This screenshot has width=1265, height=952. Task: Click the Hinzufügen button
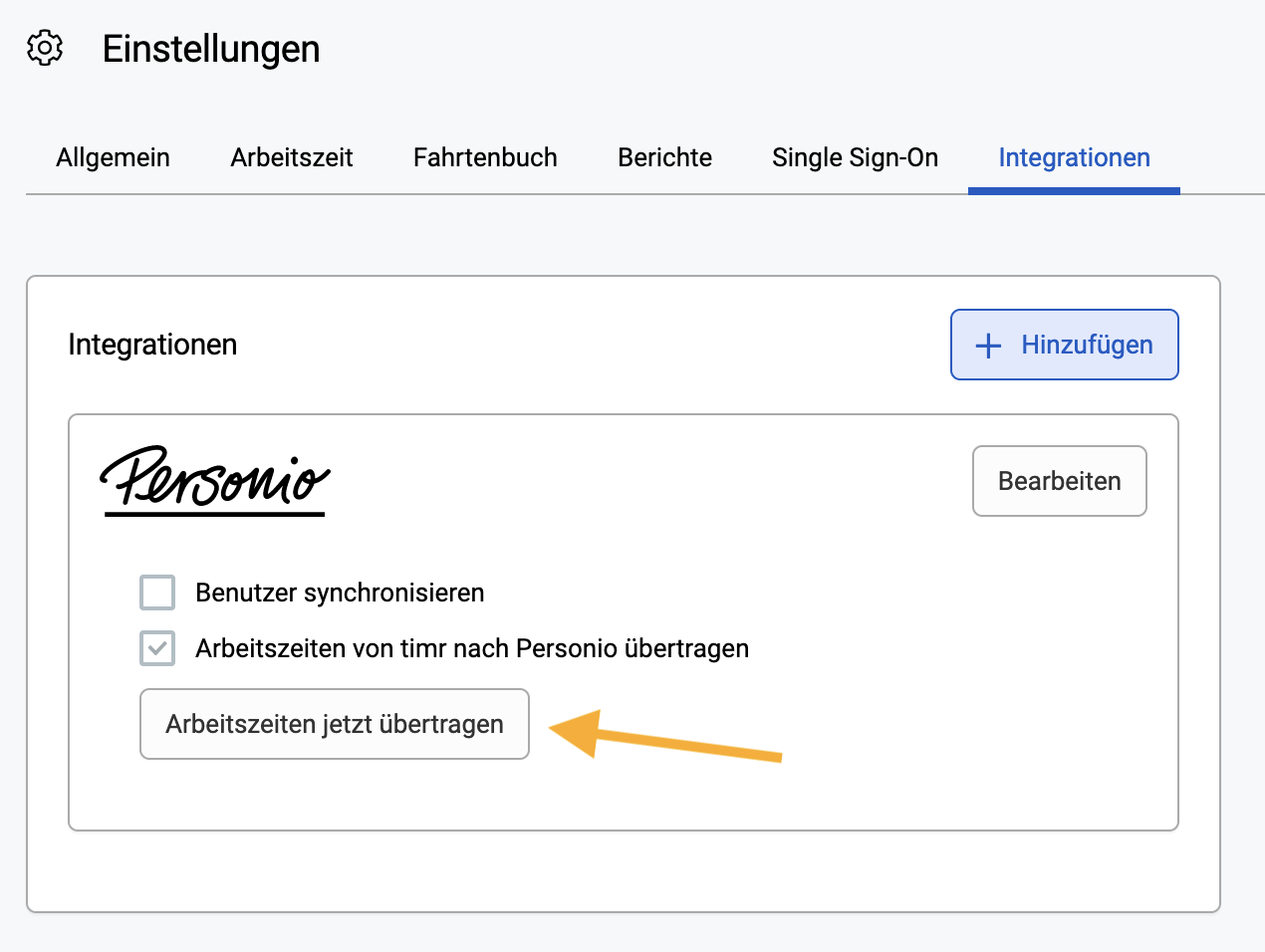tap(1065, 345)
